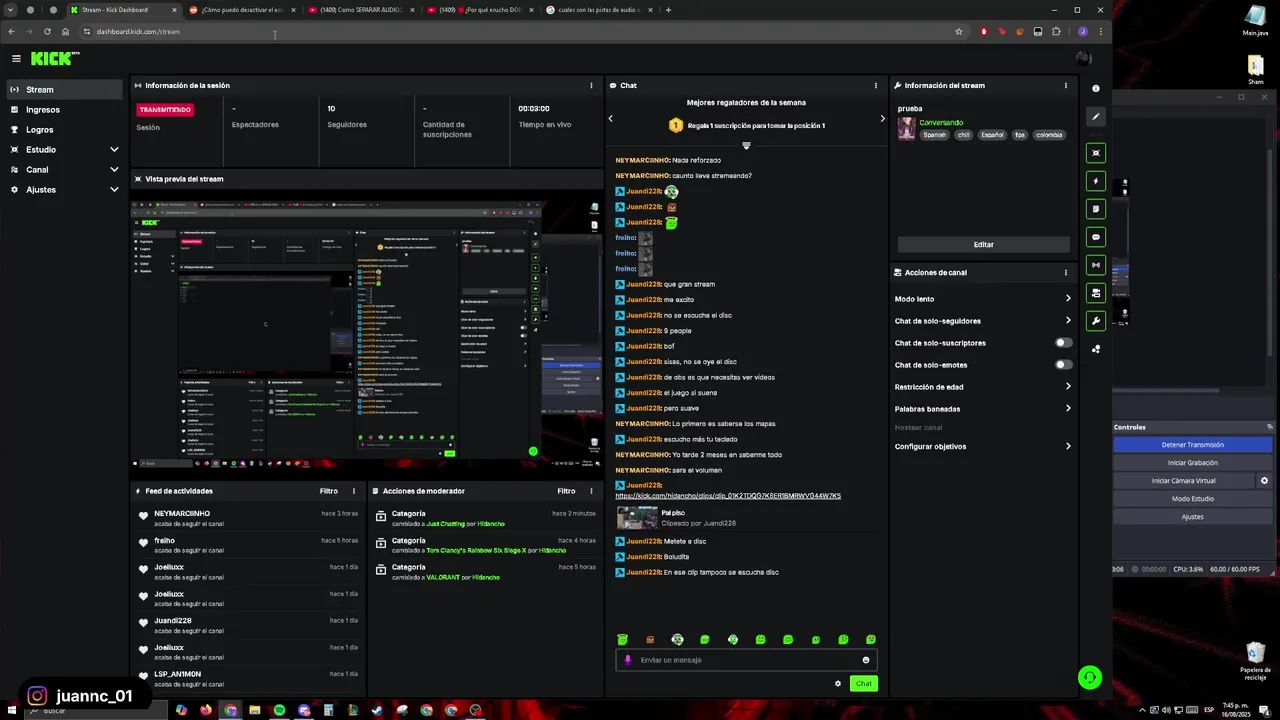Click the pencil edit icon in right rail
Viewport: 1280px width, 720px height.
point(1096,116)
